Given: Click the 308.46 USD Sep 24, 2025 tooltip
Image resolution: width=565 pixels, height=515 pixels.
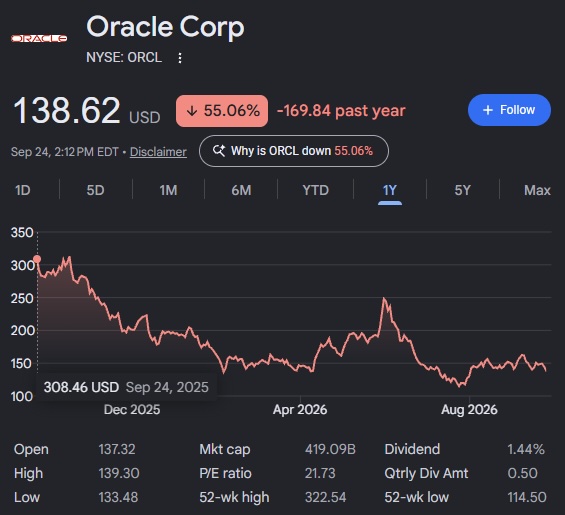Looking at the screenshot, I should click(126, 387).
